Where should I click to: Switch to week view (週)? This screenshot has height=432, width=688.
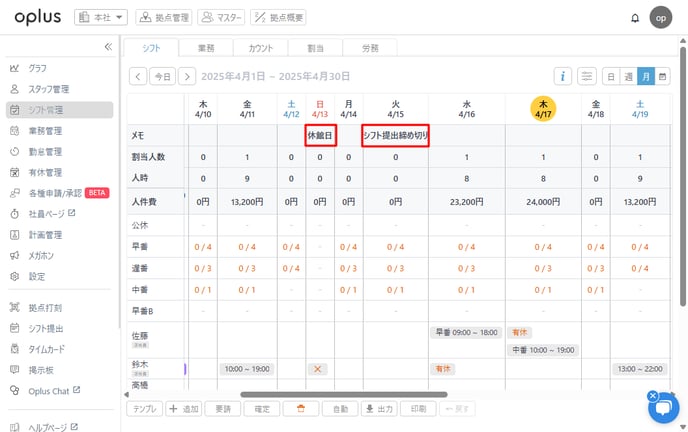point(629,76)
